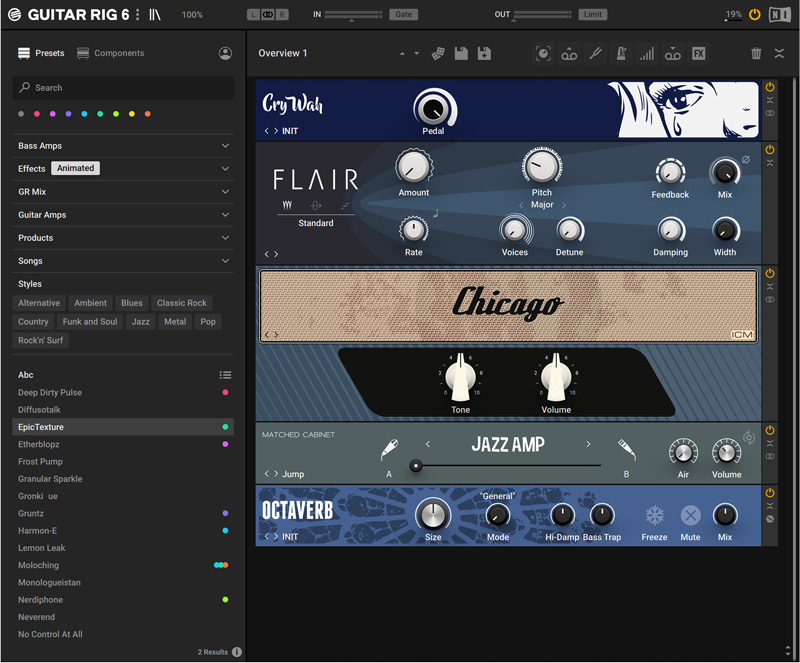Click the search magnifier icon
The height and width of the screenshot is (663, 800).
click(24, 87)
